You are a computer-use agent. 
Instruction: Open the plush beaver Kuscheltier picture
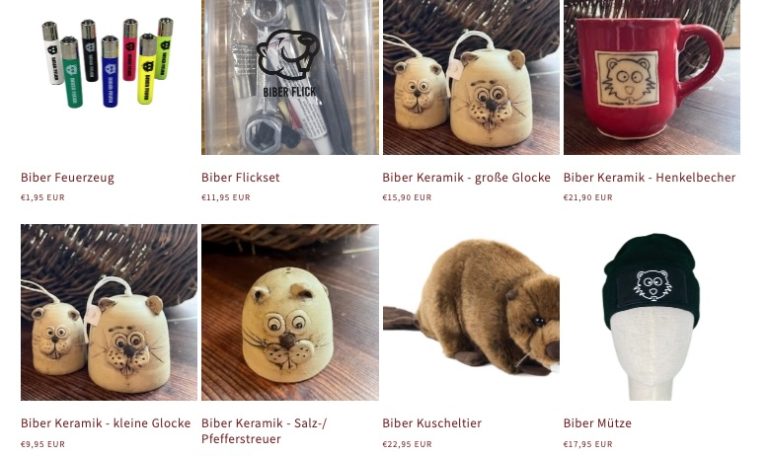pyautogui.click(x=471, y=312)
